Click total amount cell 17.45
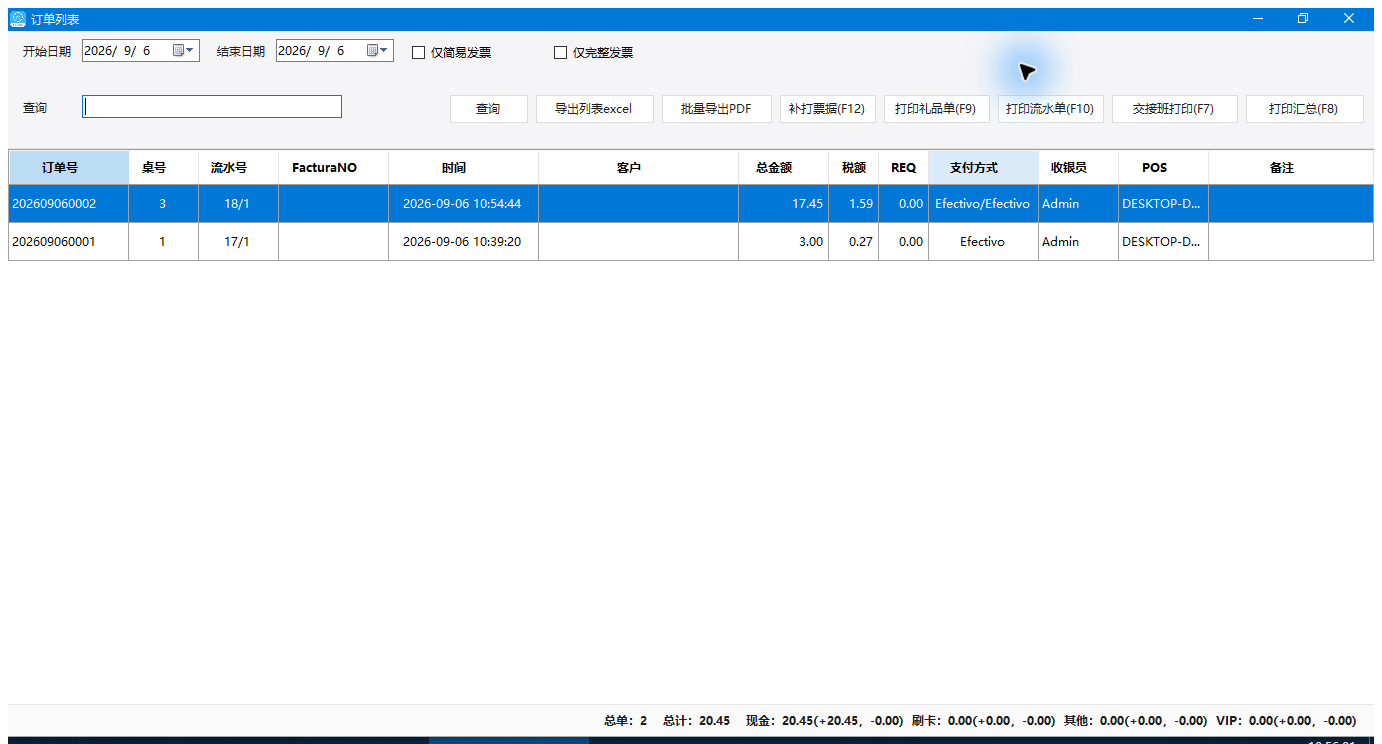This screenshot has width=1382, height=744. point(784,204)
